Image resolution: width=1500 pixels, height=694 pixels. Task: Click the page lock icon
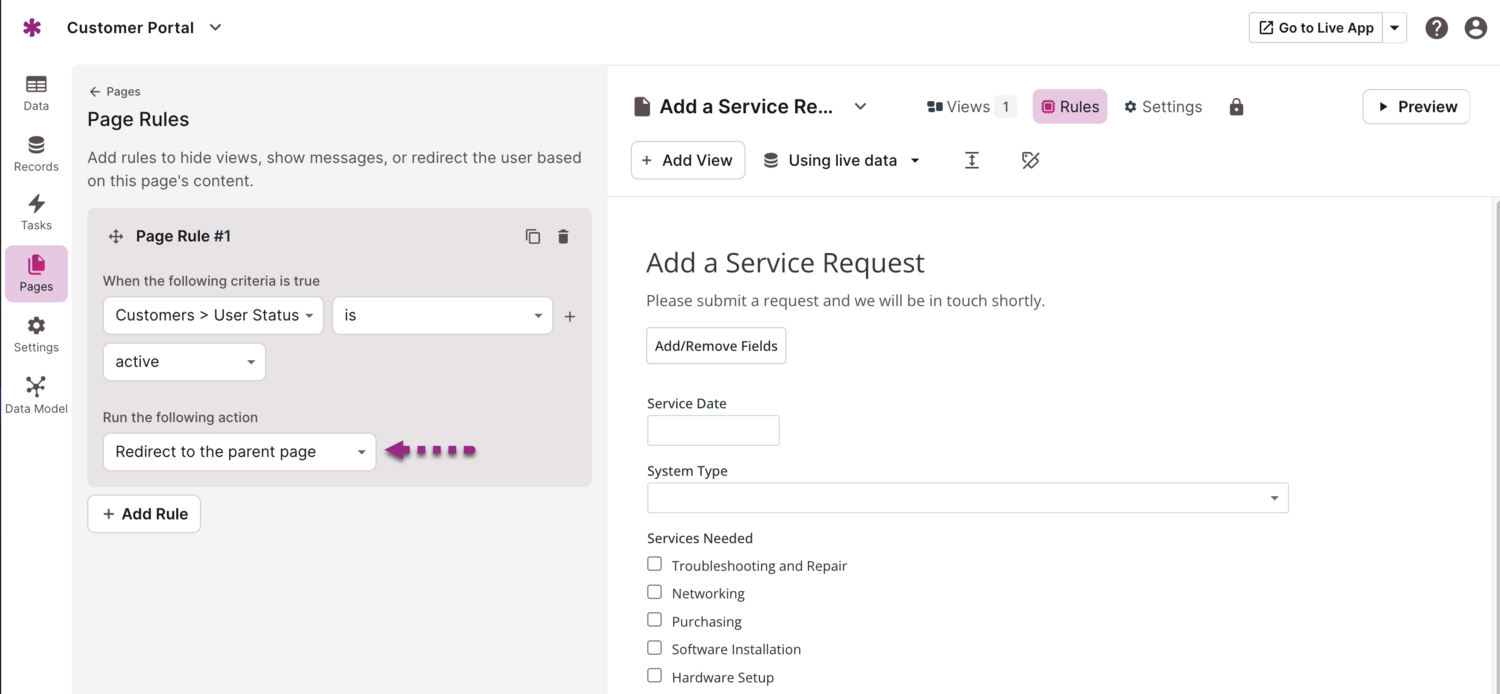coord(1236,107)
